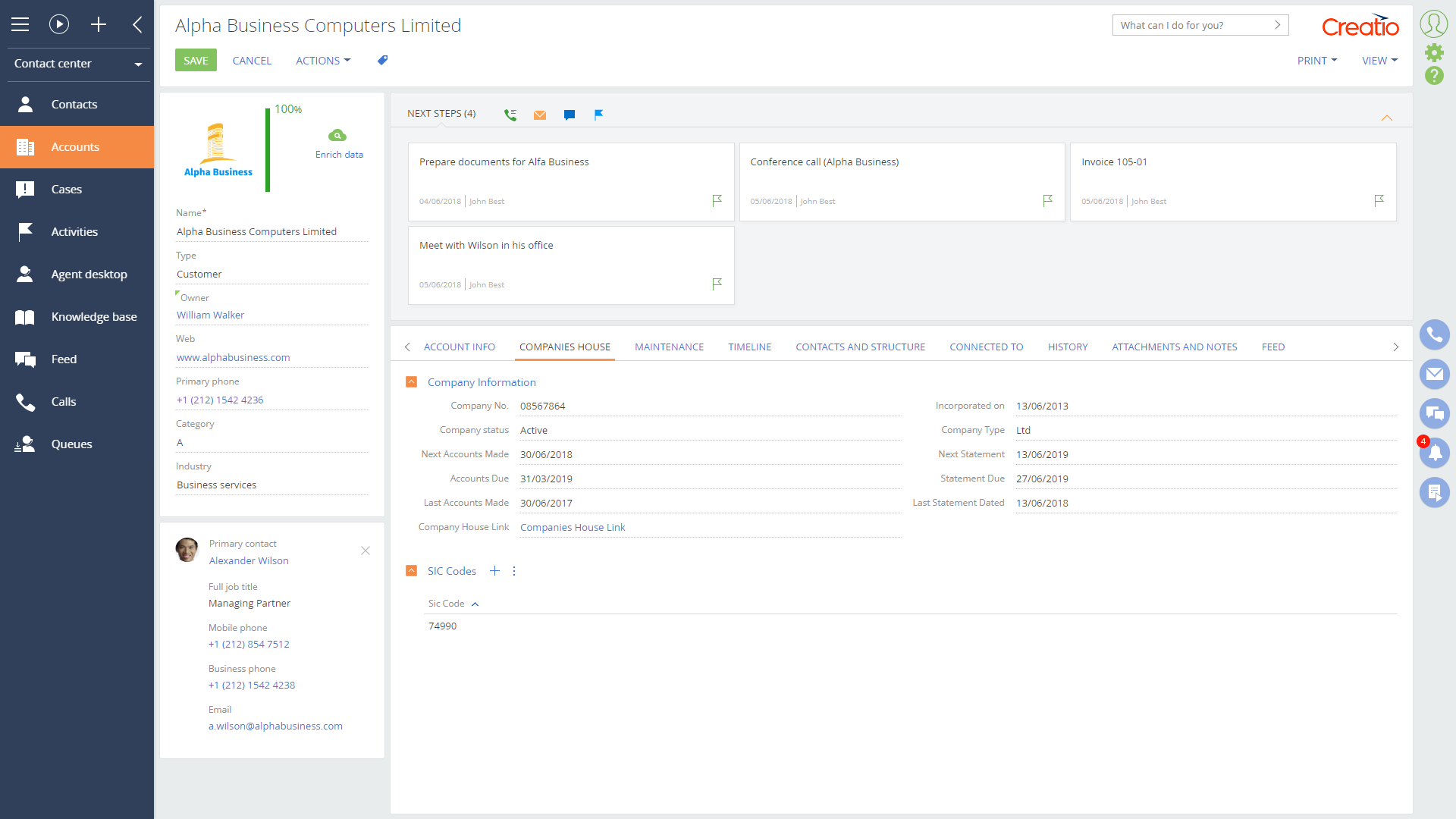This screenshot has width=1456, height=819.
Task: Switch to Maintenance tab
Action: (669, 347)
